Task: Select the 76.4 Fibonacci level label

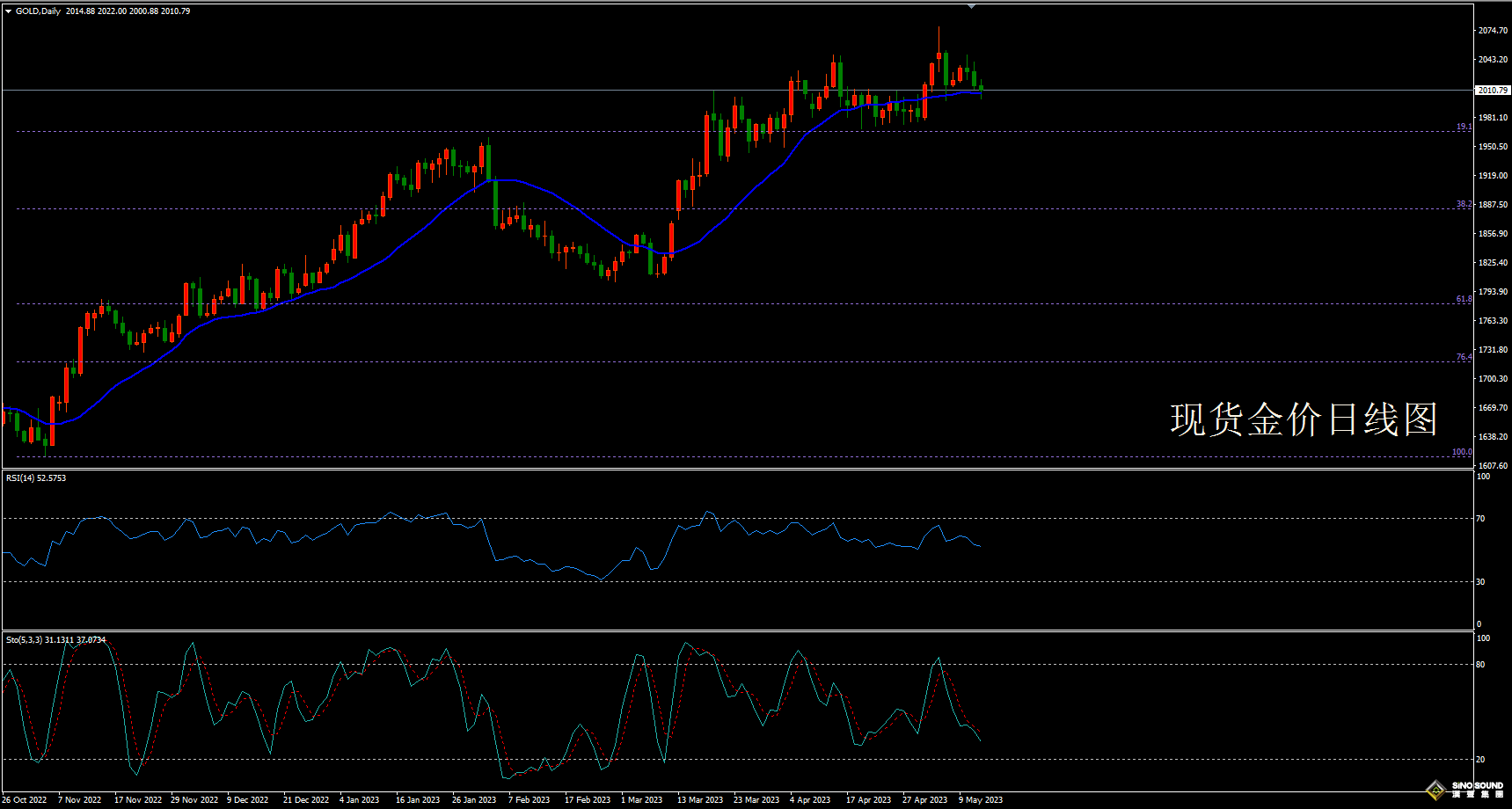Action: (1464, 357)
